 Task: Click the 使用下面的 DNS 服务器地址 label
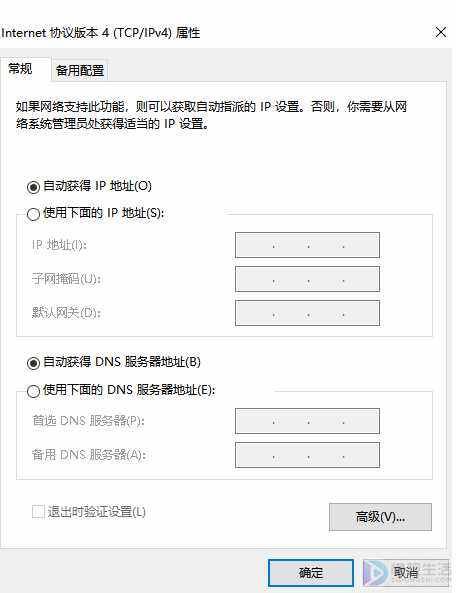(x=129, y=390)
